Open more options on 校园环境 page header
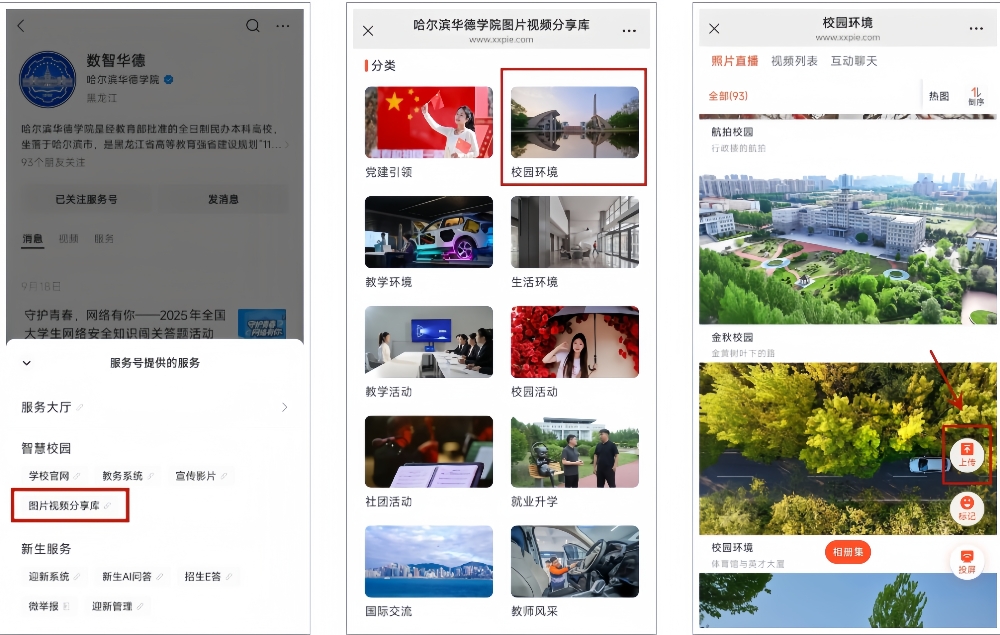Image resolution: width=1000 pixels, height=635 pixels. 976,29
